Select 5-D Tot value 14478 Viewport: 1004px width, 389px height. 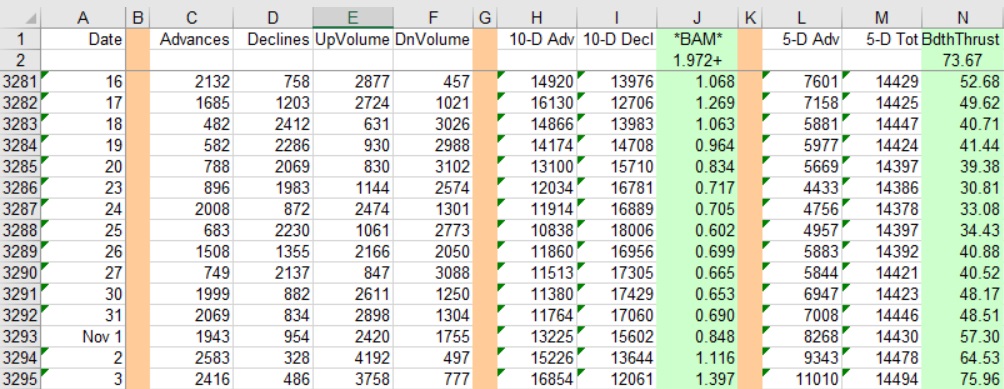(881, 358)
